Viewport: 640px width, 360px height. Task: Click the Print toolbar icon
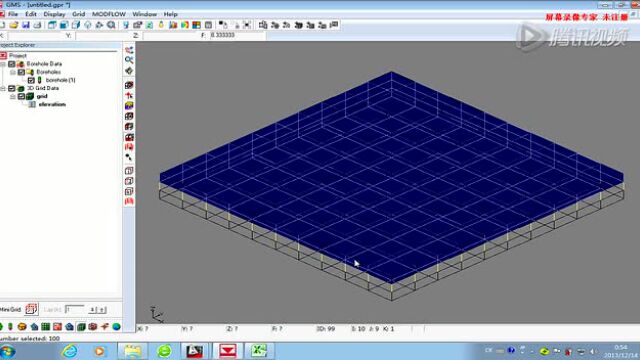click(38, 25)
